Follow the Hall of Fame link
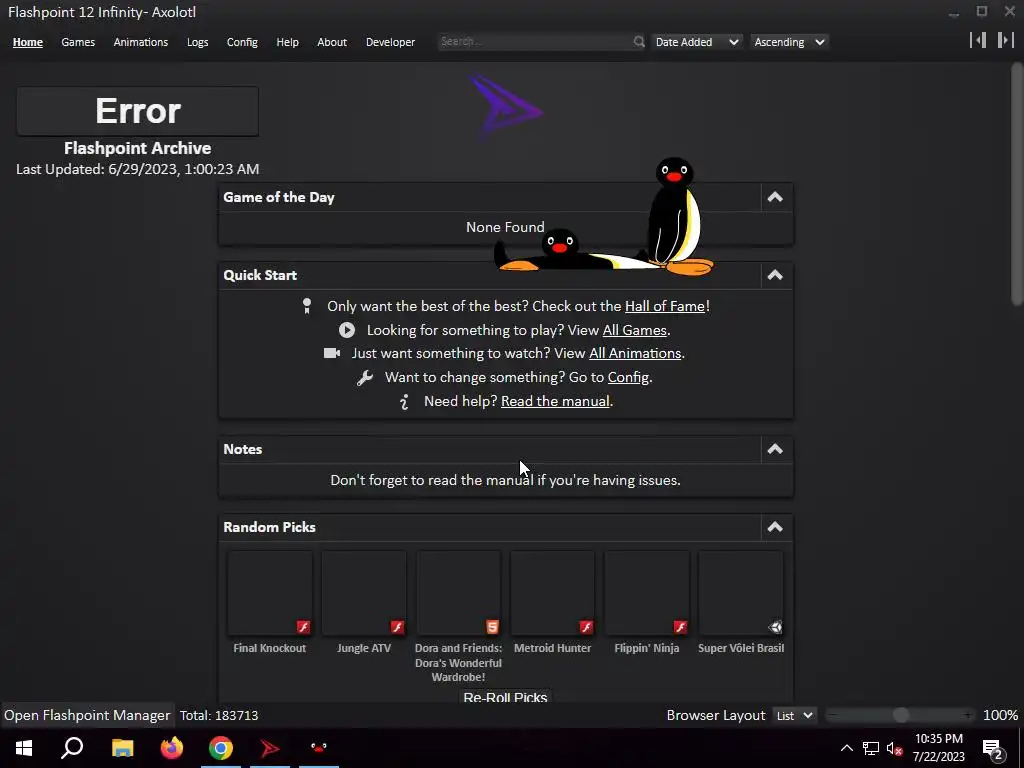Image resolution: width=1024 pixels, height=768 pixels. [665, 306]
